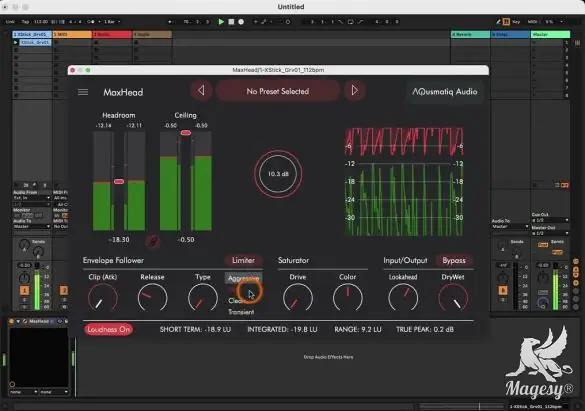
Task: Open the 1 Bar quantization dropdown
Action: tap(112, 22)
